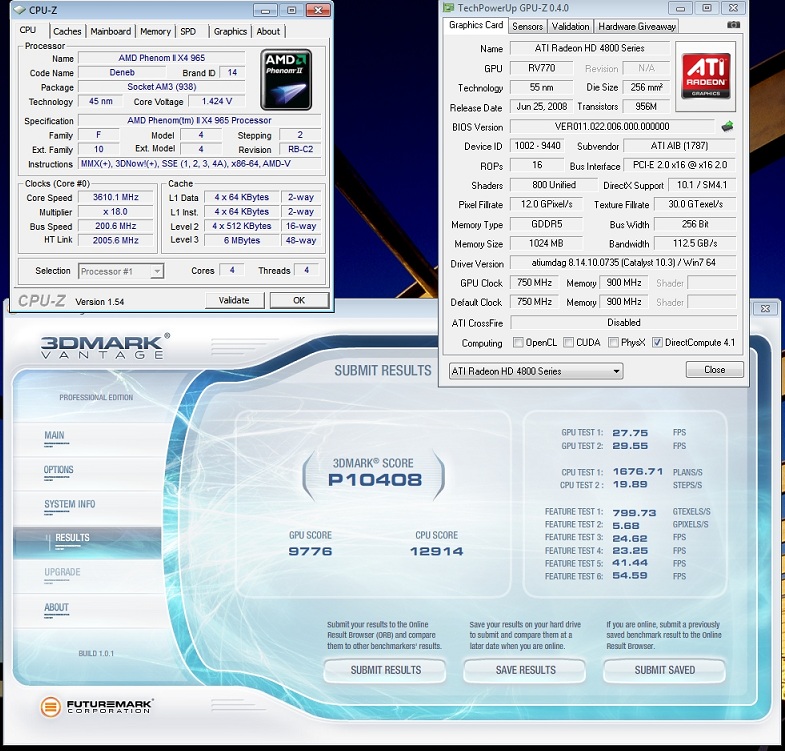Open SYSTEM INFO in the 3DMark sidebar
This screenshot has width=785, height=751.
(x=70, y=504)
